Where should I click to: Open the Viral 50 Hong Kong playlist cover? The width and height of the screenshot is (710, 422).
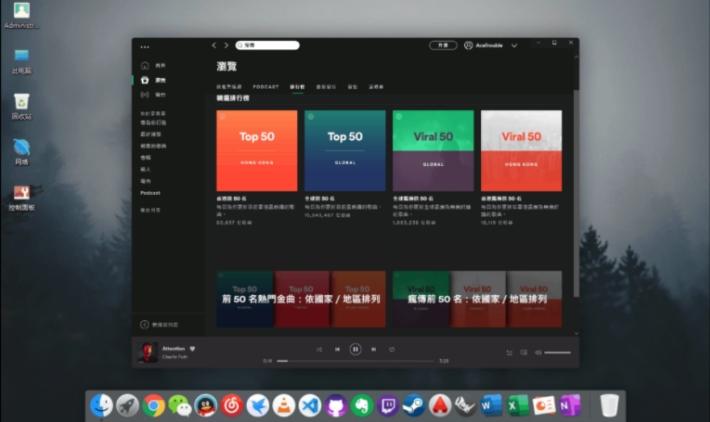(x=521, y=151)
